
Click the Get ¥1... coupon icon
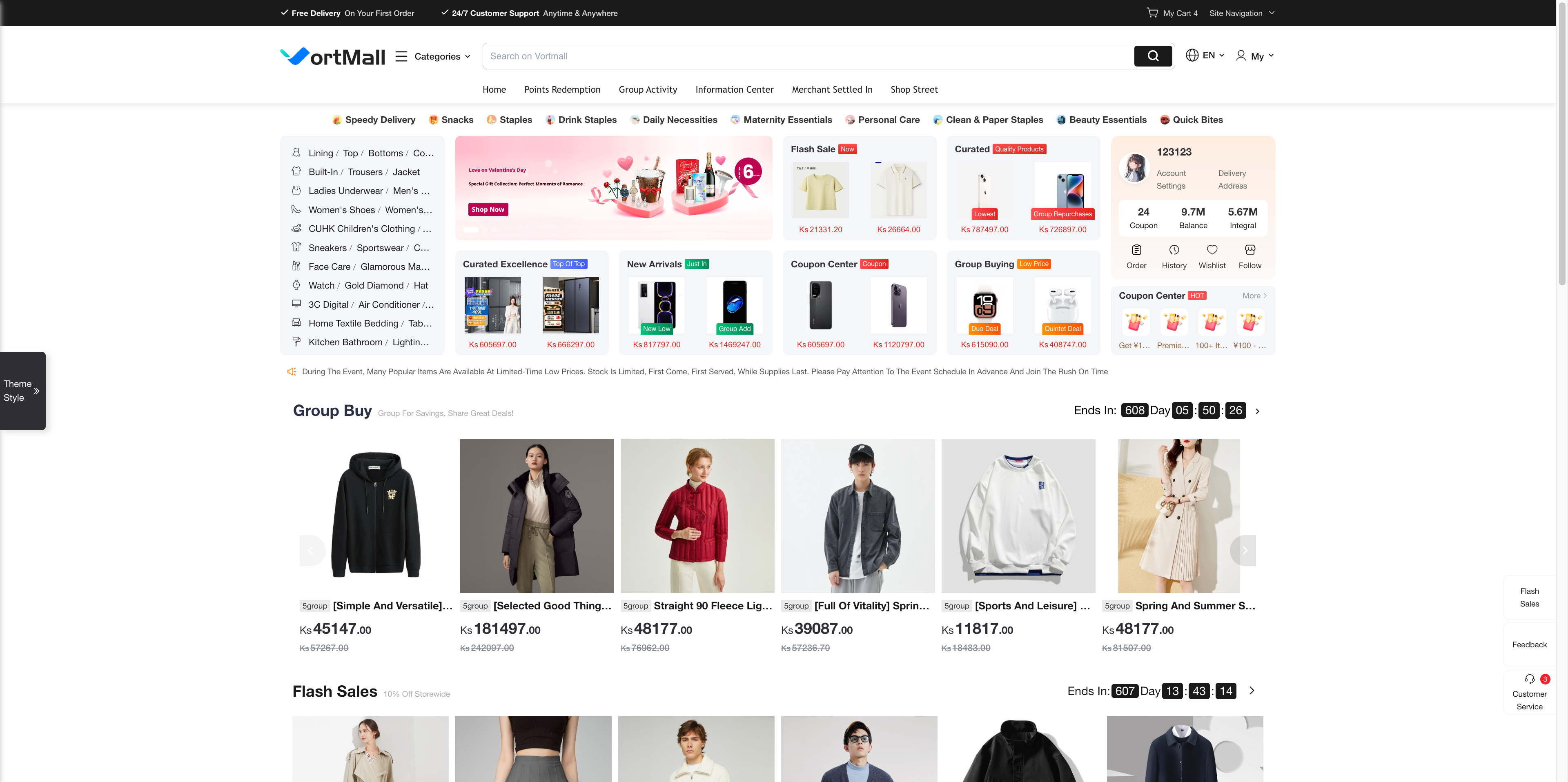coord(1136,321)
